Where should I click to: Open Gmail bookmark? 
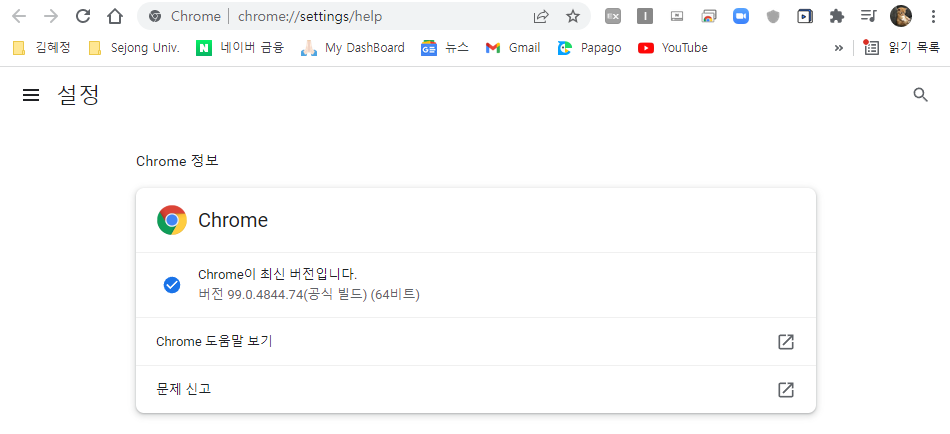[x=513, y=48]
